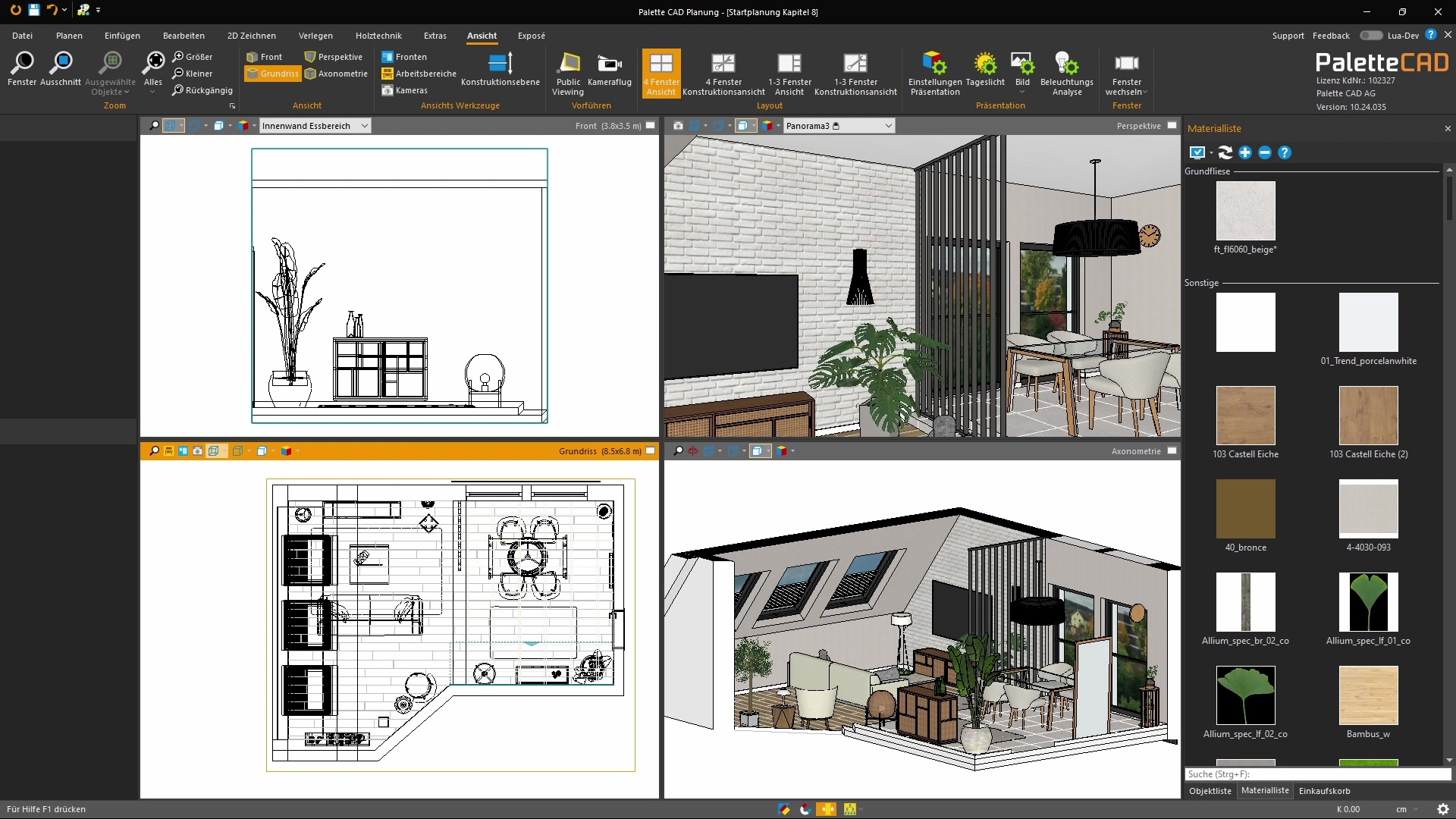Select 1-3 Fenster Konstruktionsansicht layout
This screenshot has width=1456, height=819.
click(855, 74)
